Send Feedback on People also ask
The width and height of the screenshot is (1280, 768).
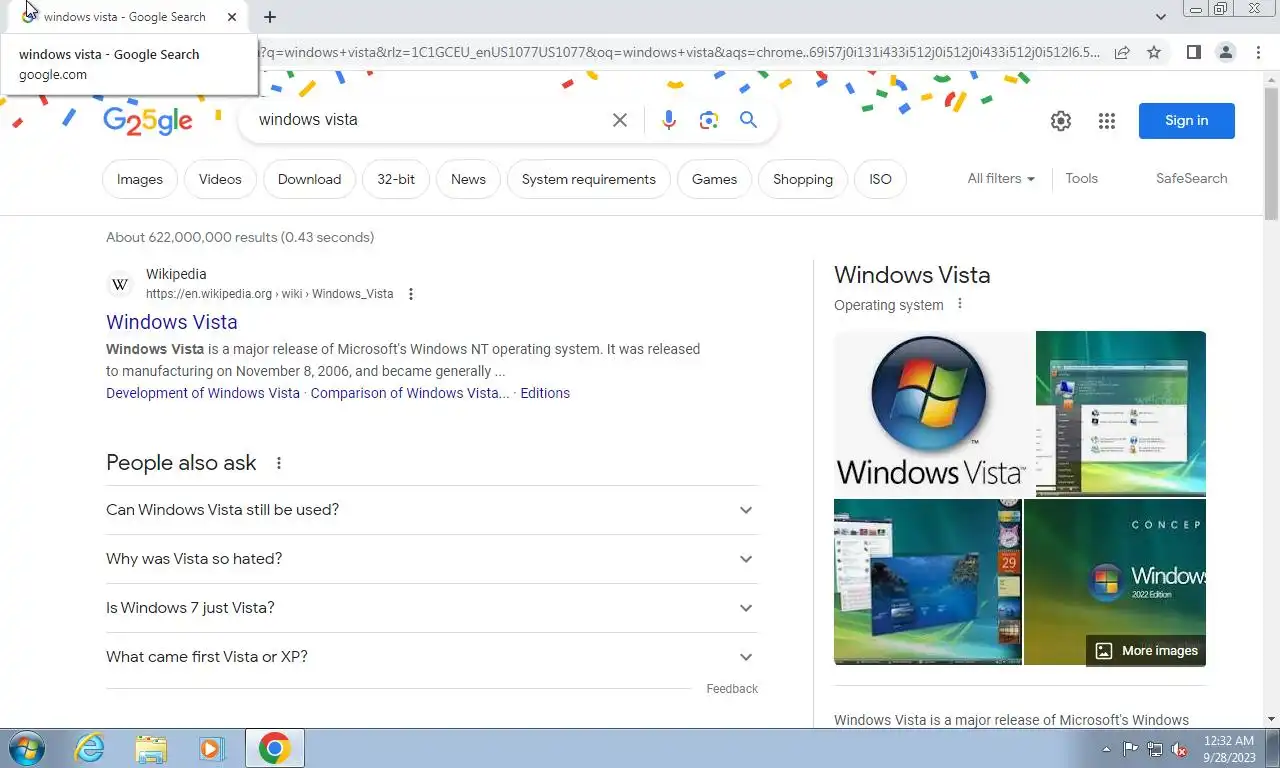coord(732,689)
